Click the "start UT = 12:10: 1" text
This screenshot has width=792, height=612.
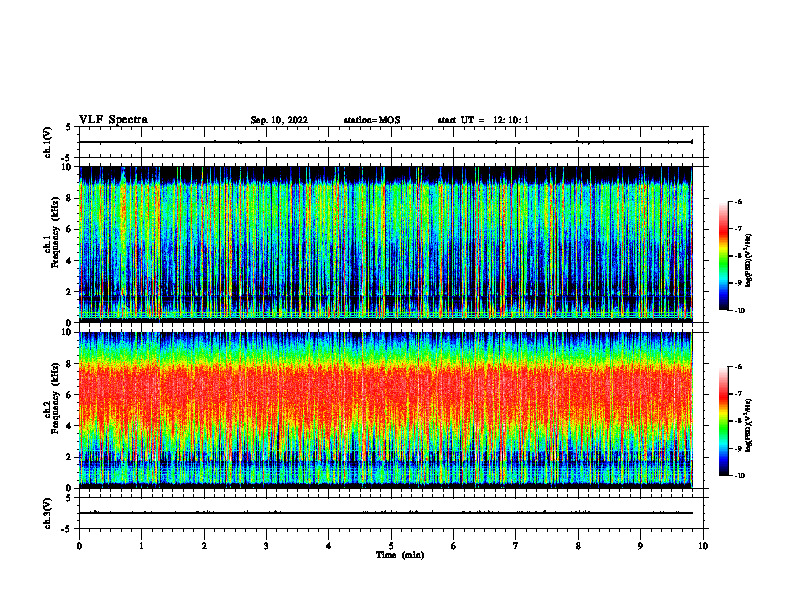tap(483, 120)
